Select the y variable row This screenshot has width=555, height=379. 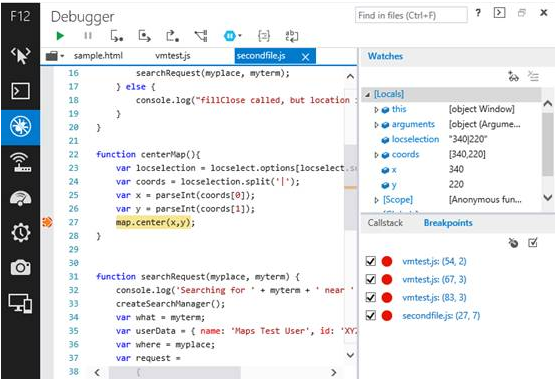tap(451, 185)
